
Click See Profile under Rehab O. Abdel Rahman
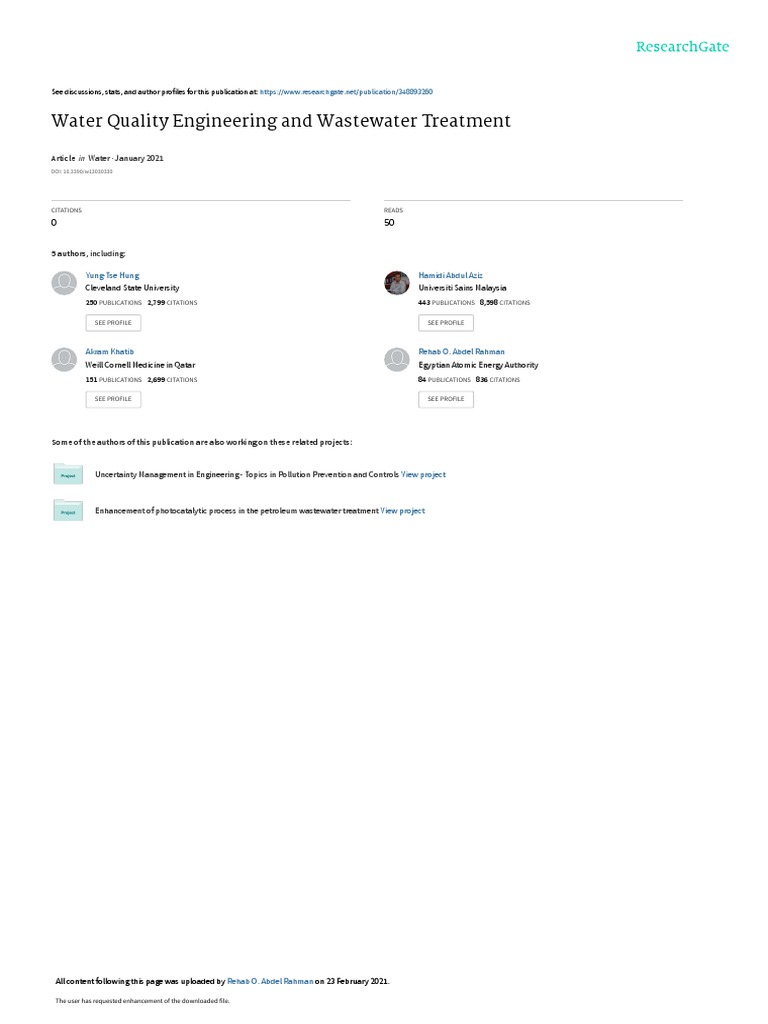[446, 399]
